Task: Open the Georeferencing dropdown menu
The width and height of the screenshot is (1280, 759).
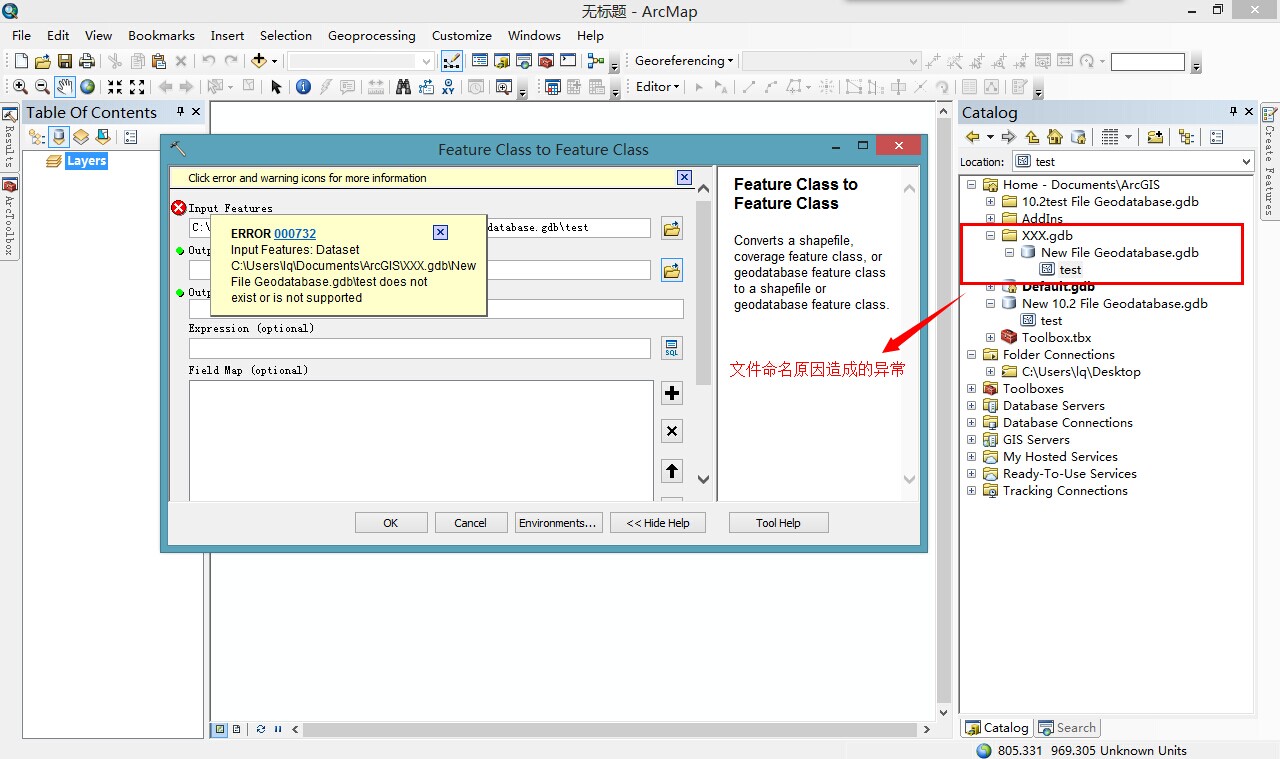Action: pos(684,61)
